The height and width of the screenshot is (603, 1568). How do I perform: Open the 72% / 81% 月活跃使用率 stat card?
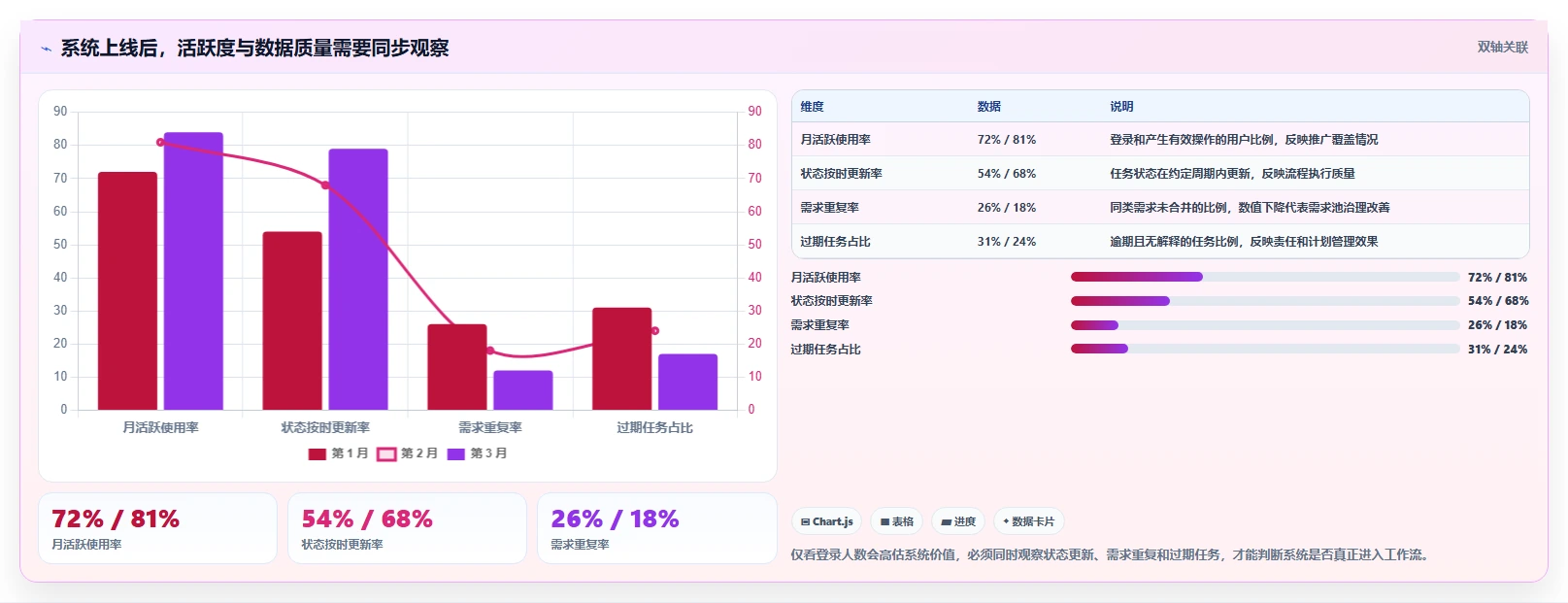pos(157,528)
